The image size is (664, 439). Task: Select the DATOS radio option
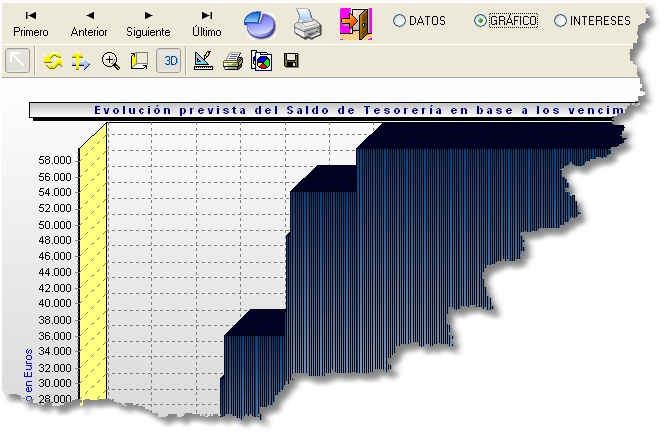(x=419, y=20)
